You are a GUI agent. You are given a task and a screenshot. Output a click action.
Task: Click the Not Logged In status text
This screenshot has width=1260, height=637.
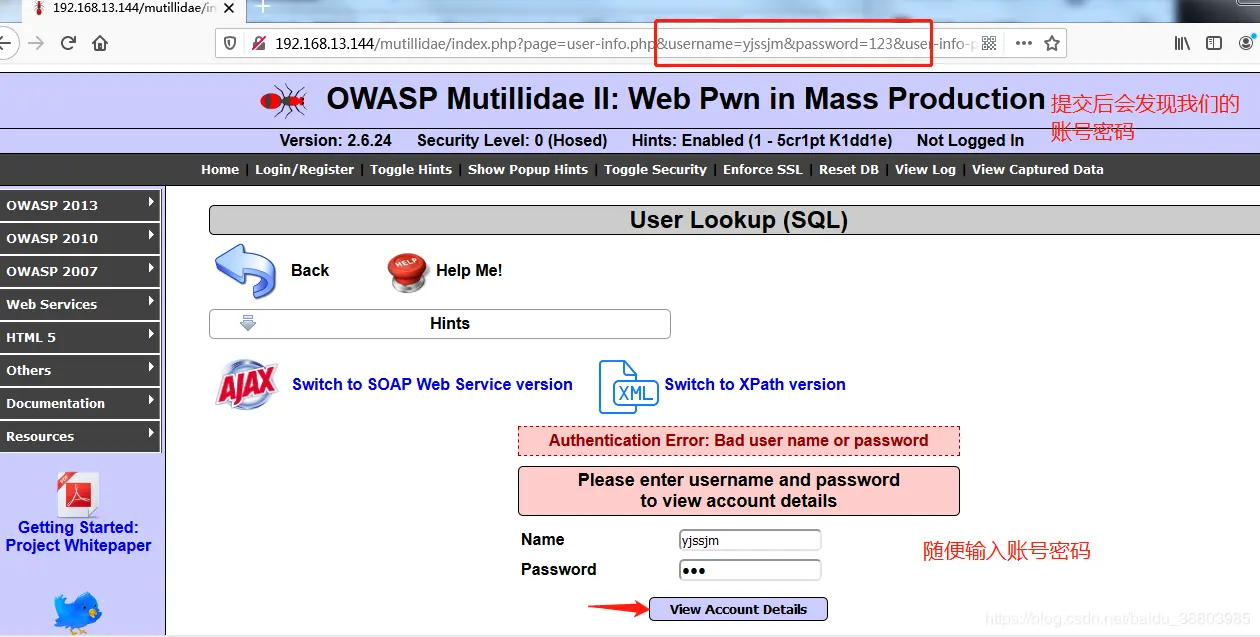(x=970, y=140)
